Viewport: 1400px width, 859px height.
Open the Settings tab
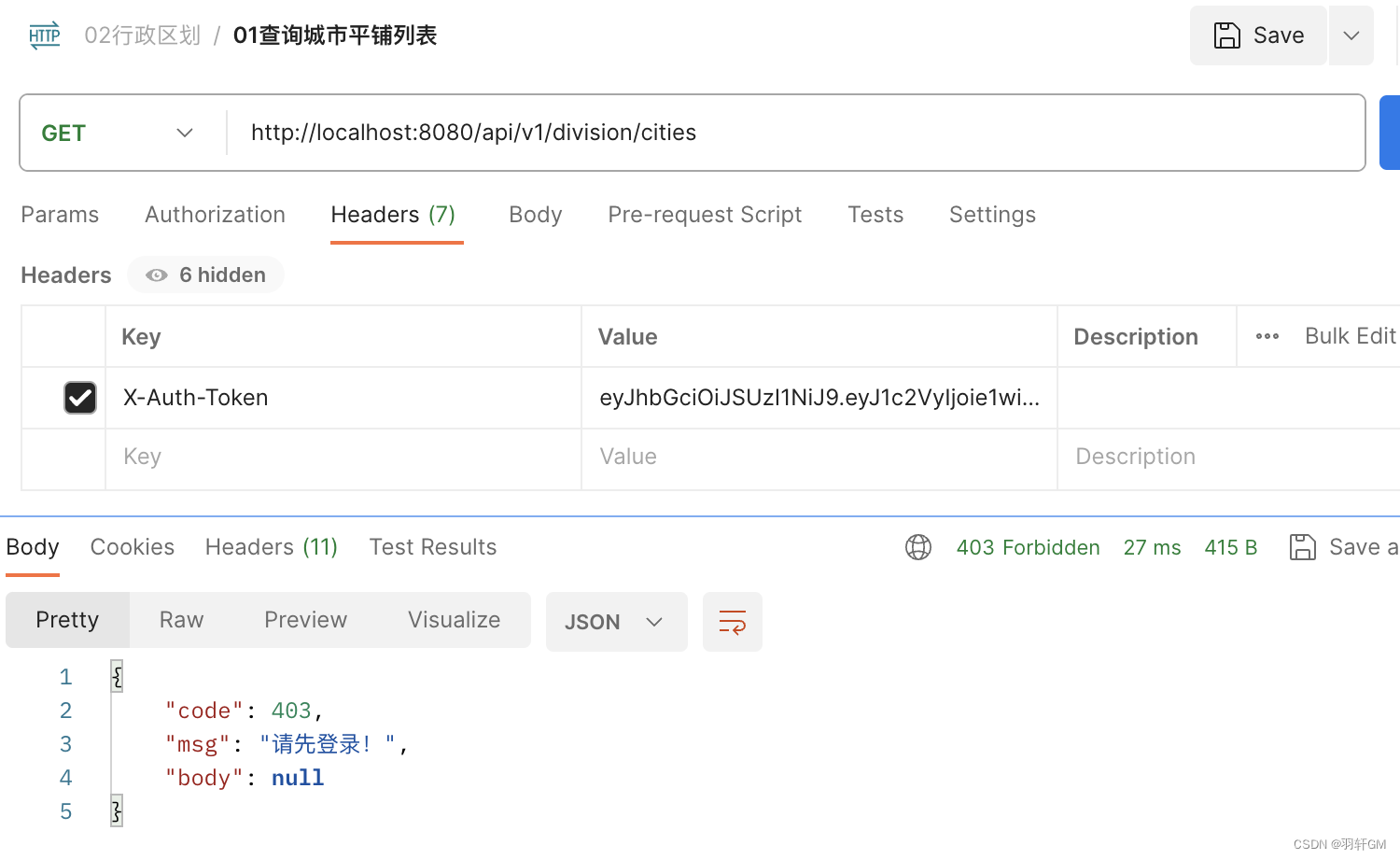992,215
